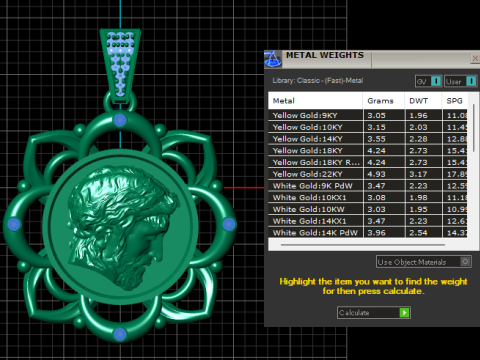Viewport: 480px width, 360px height.
Task: Select the top blue gemstone on pendant
Action: 120,120
